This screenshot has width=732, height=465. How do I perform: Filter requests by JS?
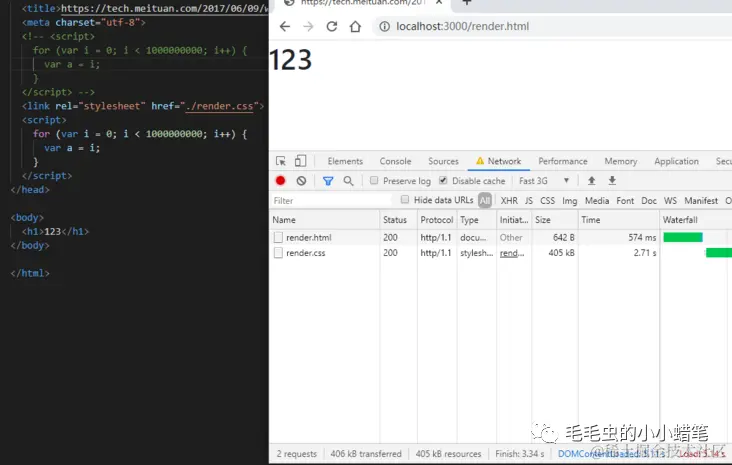click(528, 201)
